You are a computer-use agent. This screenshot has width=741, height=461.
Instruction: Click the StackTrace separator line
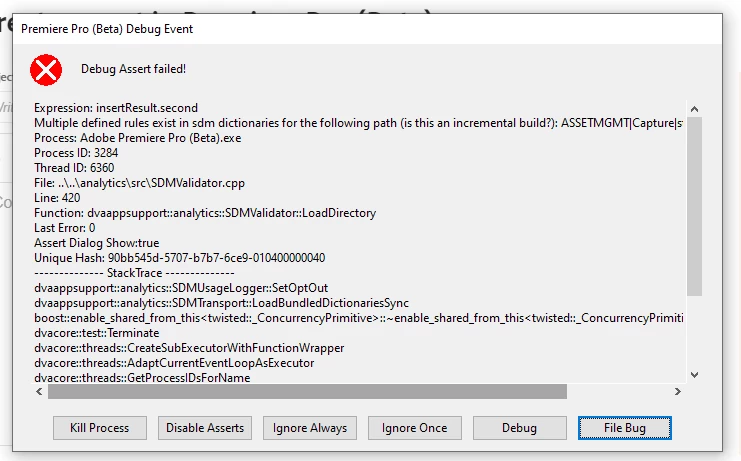134,273
